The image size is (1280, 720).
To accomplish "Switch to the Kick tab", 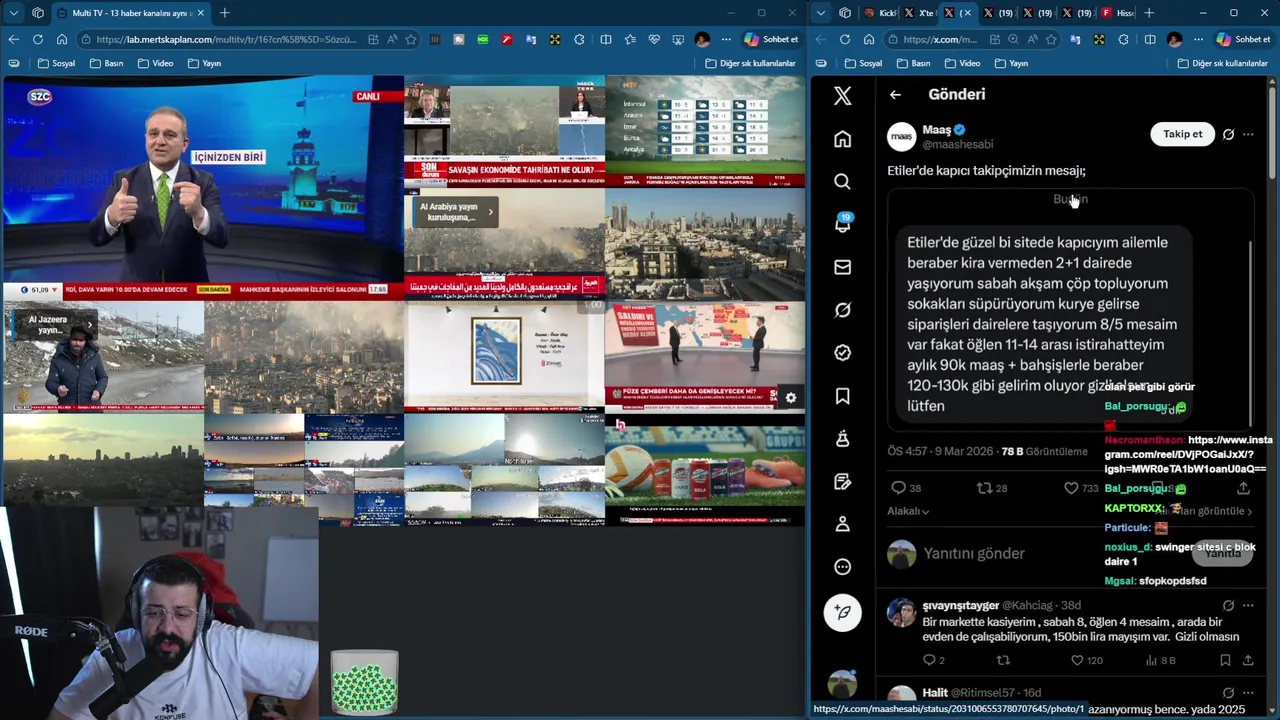I will 880,13.
